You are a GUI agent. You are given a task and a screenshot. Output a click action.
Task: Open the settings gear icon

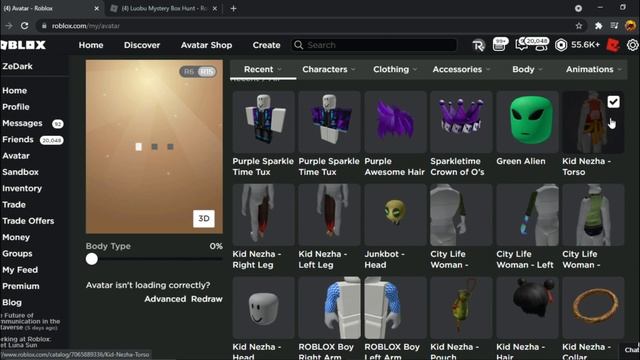coord(633,45)
